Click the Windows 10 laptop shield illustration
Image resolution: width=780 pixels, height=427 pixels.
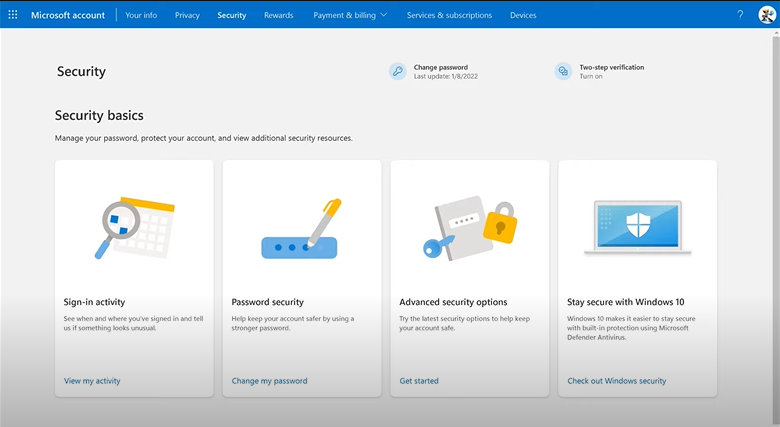point(638,227)
